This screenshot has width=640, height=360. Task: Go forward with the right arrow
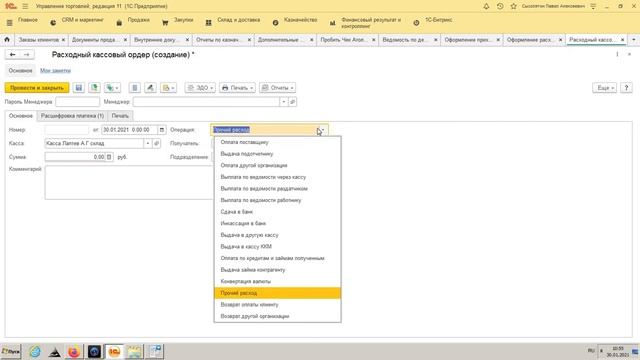tap(27, 55)
